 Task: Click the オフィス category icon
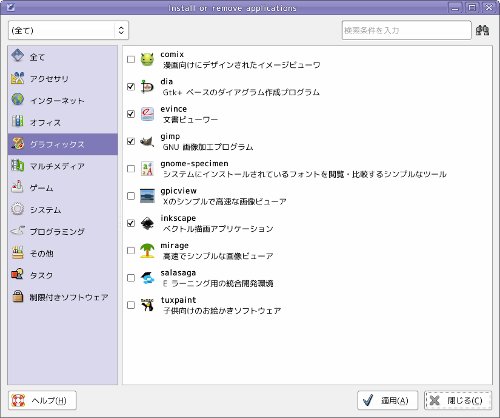[17, 121]
